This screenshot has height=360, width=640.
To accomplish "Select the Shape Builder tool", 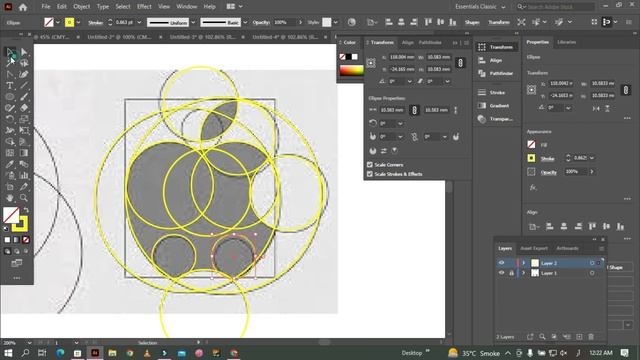I will click(10, 142).
